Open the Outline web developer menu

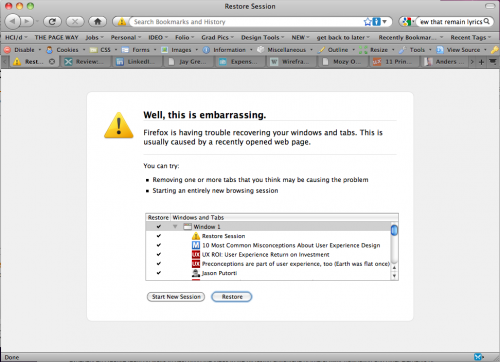pos(336,50)
